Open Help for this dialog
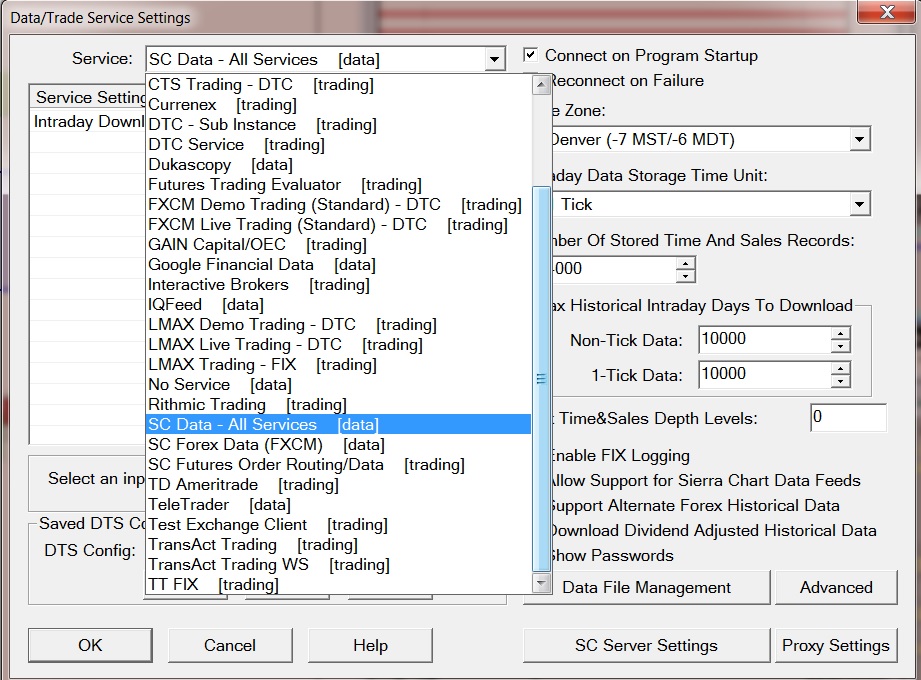This screenshot has height=680, width=921. tap(370, 645)
